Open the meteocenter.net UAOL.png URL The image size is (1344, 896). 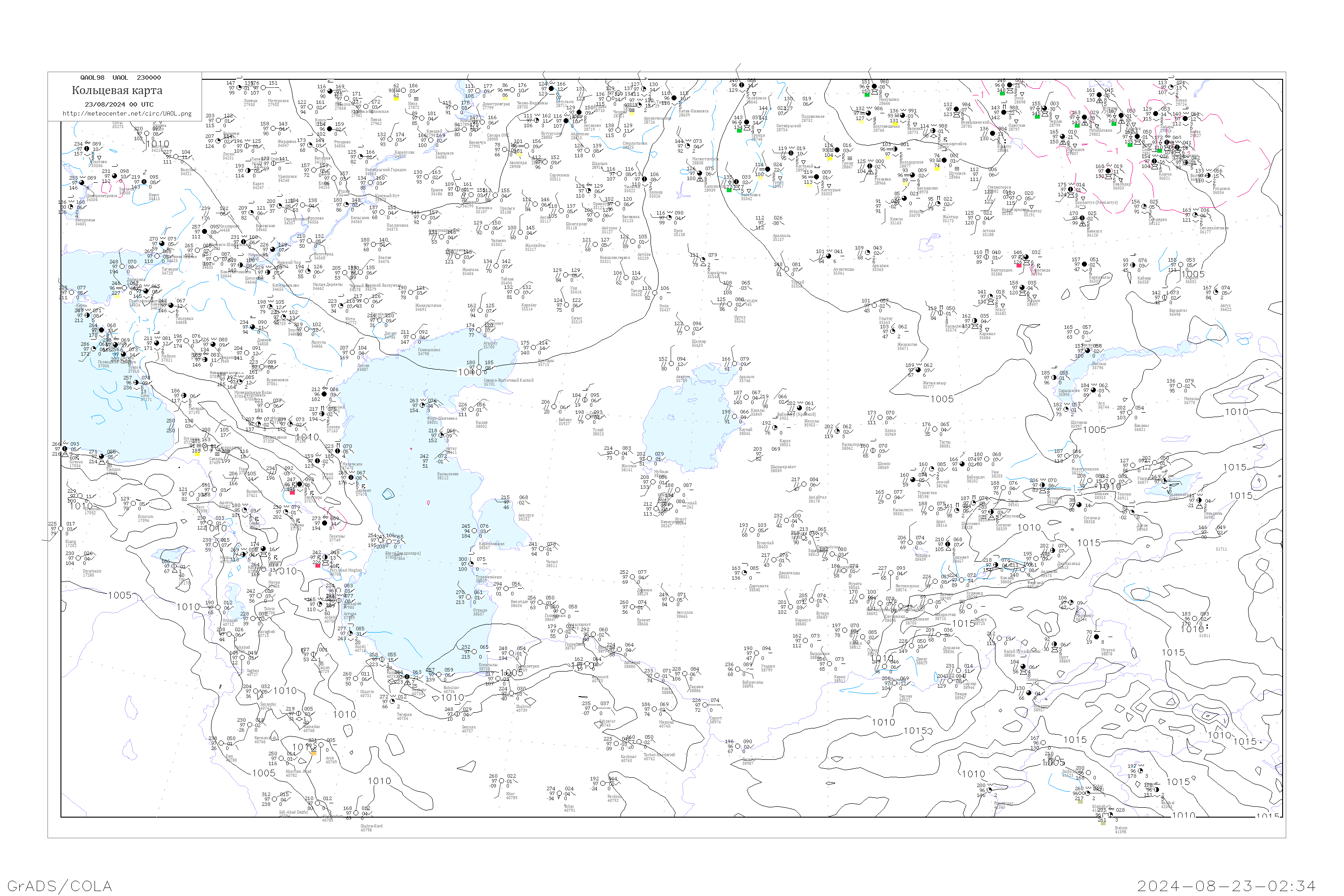pos(127,114)
